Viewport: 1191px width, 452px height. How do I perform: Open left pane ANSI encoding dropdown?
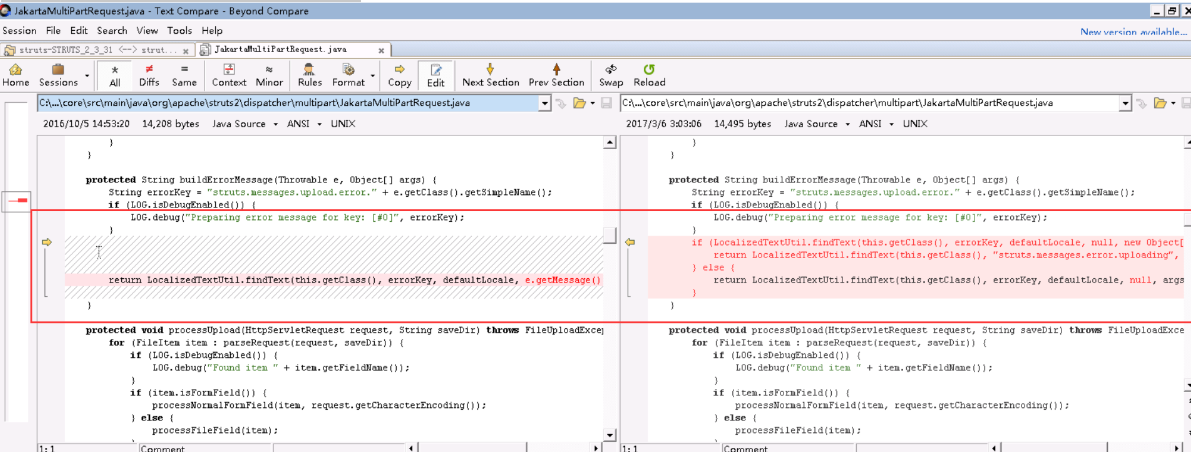point(304,124)
